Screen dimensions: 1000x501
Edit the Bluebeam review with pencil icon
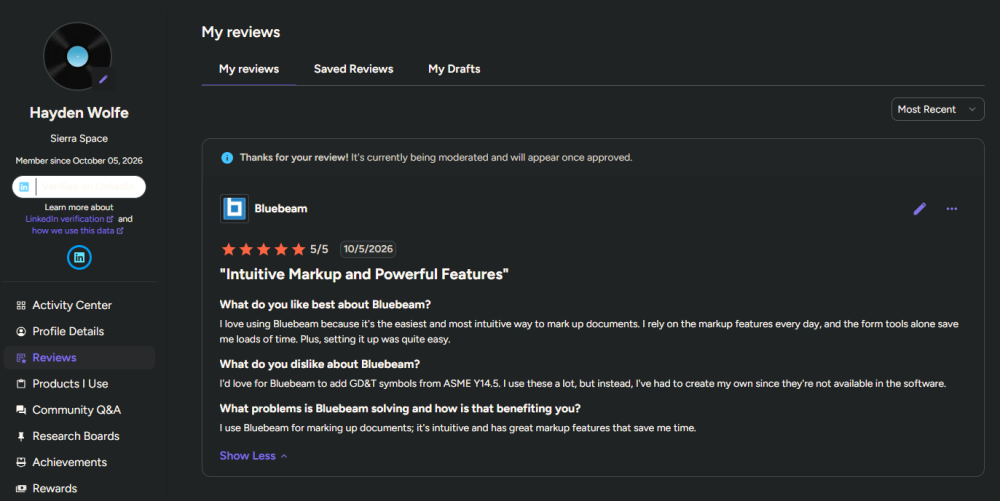point(920,208)
